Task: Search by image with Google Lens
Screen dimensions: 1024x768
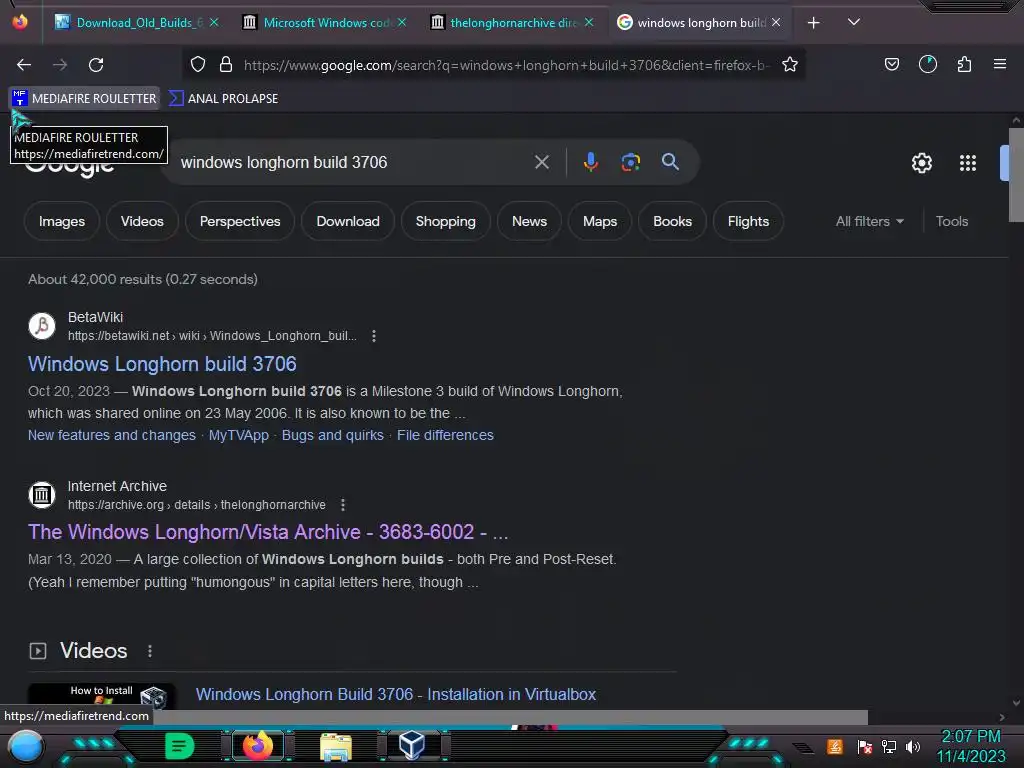Action: click(x=630, y=162)
